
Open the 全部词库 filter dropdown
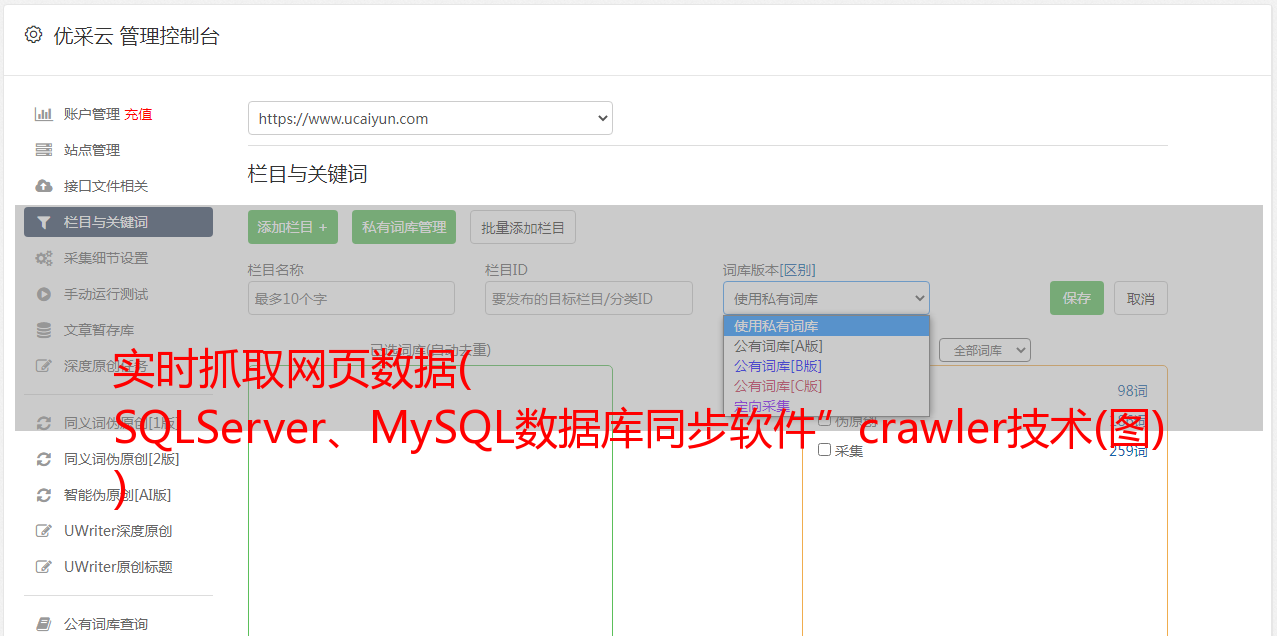point(985,350)
